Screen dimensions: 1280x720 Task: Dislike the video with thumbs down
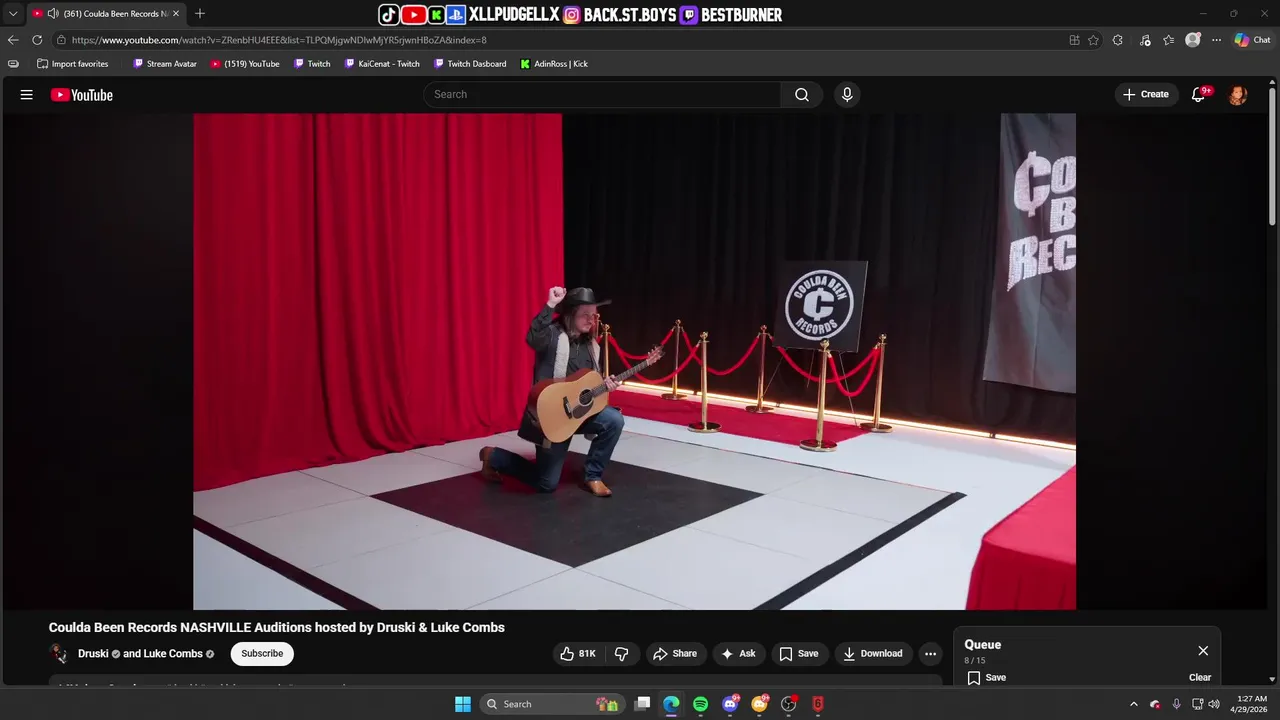tap(621, 654)
